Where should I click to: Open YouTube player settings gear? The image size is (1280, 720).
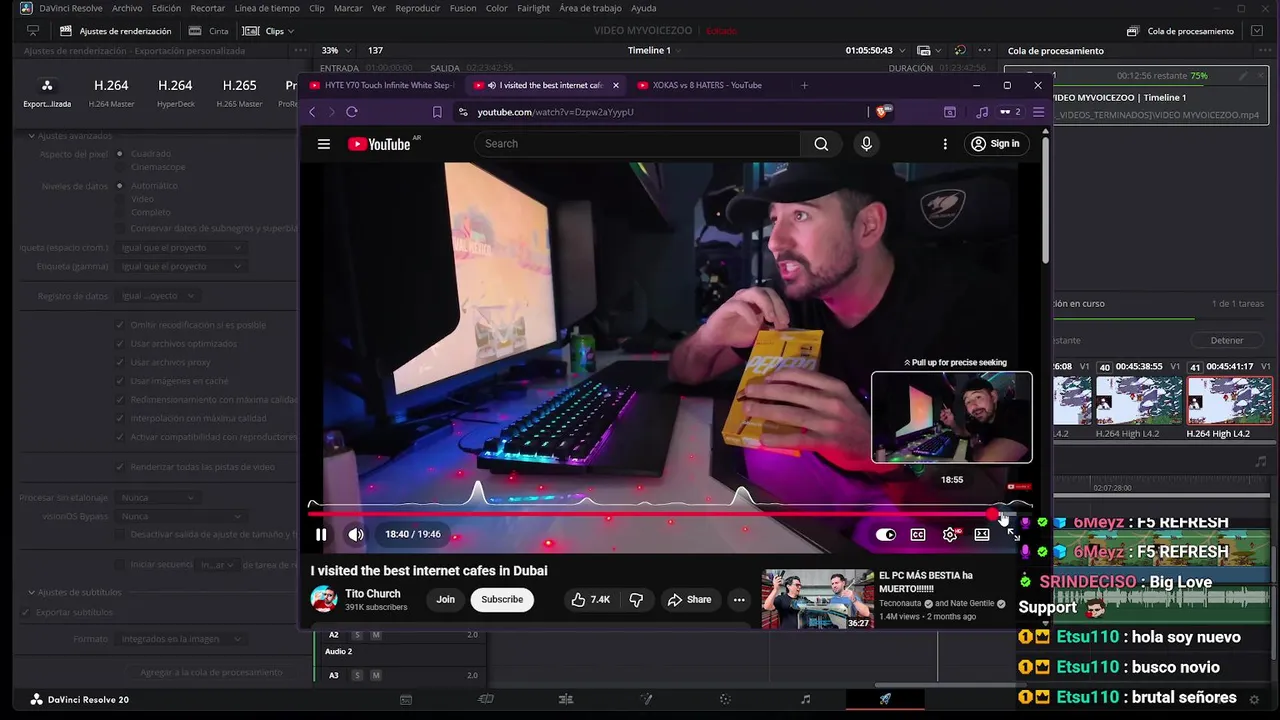[x=950, y=535]
